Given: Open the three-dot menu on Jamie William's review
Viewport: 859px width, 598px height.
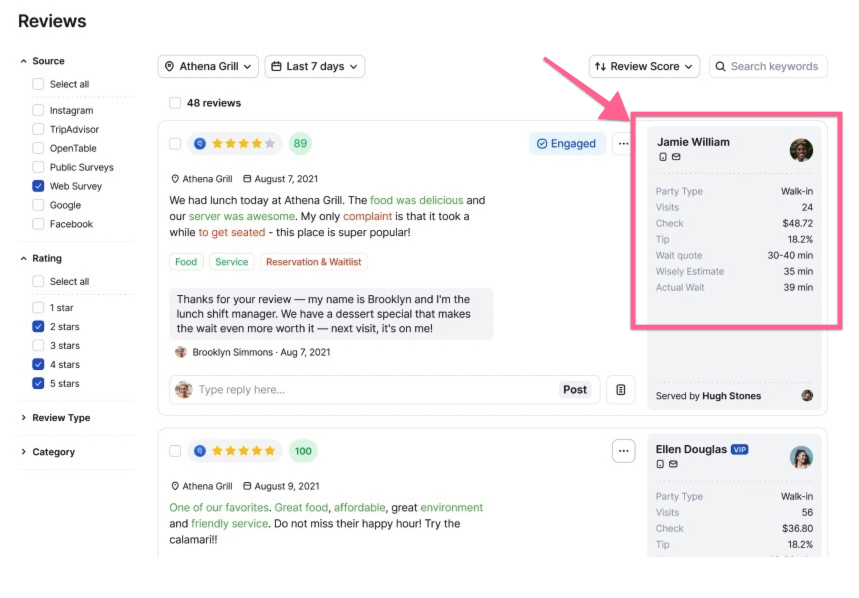Looking at the screenshot, I should pyautogui.click(x=623, y=143).
